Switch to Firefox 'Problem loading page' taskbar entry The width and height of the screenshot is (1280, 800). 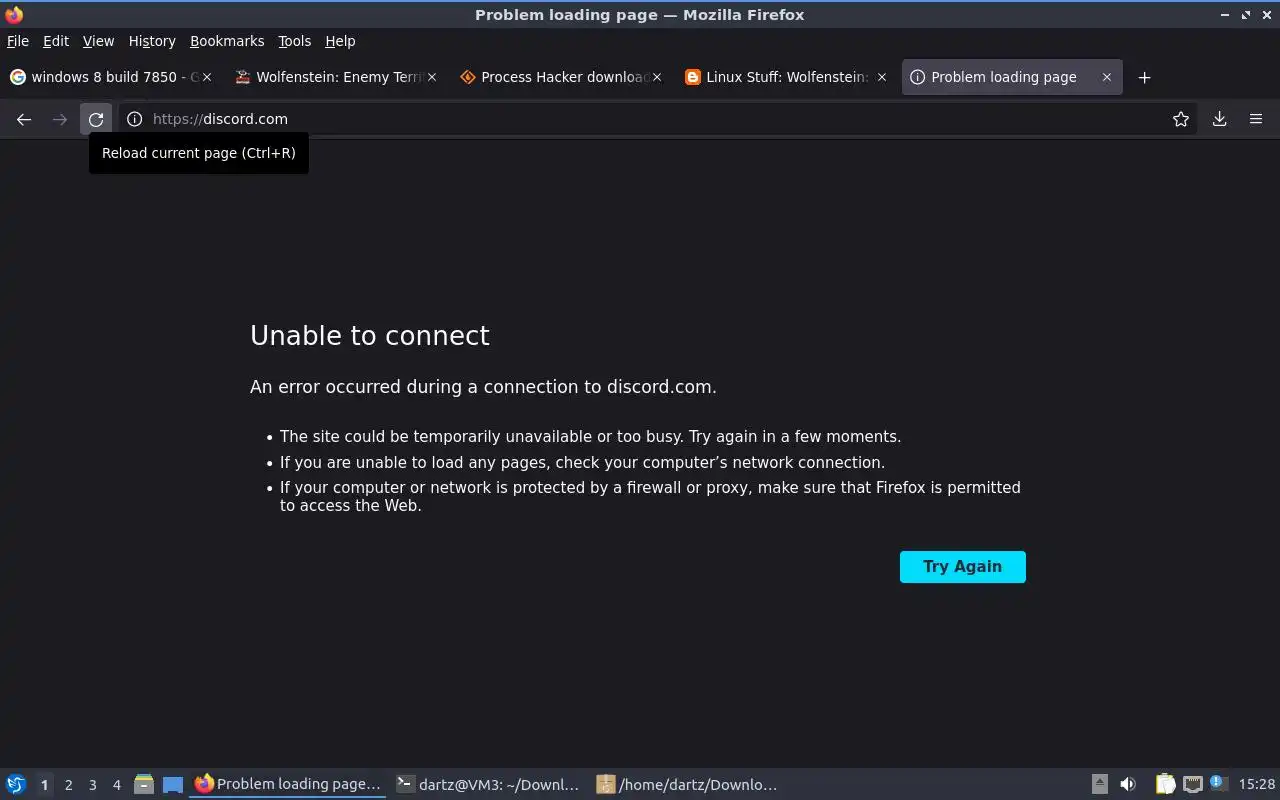(288, 785)
